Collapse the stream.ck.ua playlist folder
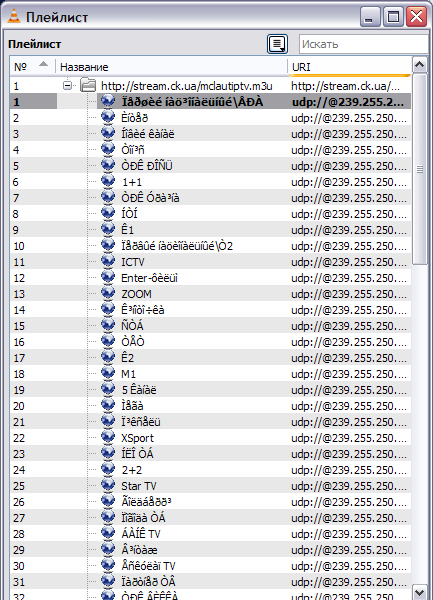The height and width of the screenshot is (600, 433). 67,85
